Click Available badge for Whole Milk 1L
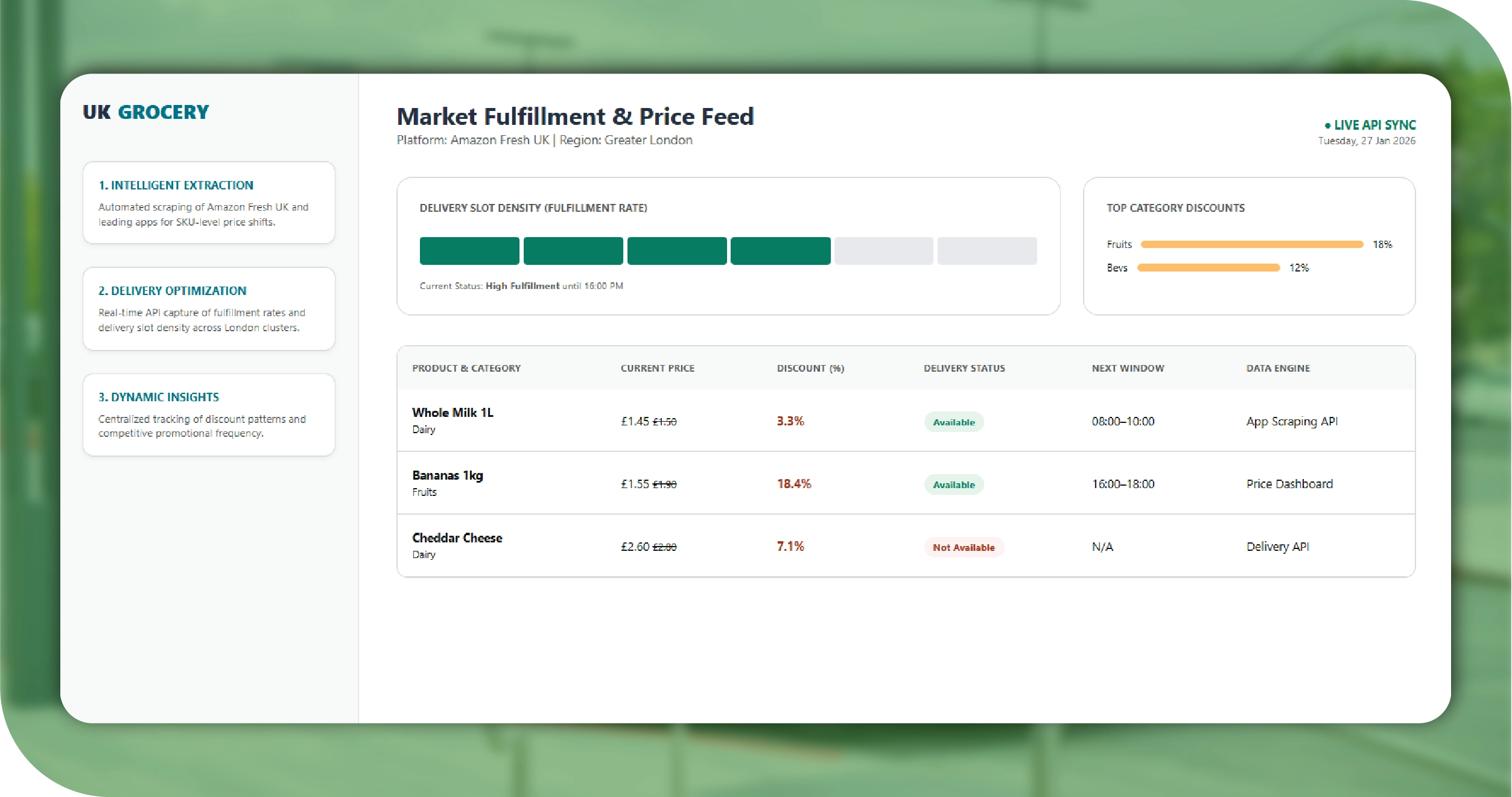 pos(953,422)
